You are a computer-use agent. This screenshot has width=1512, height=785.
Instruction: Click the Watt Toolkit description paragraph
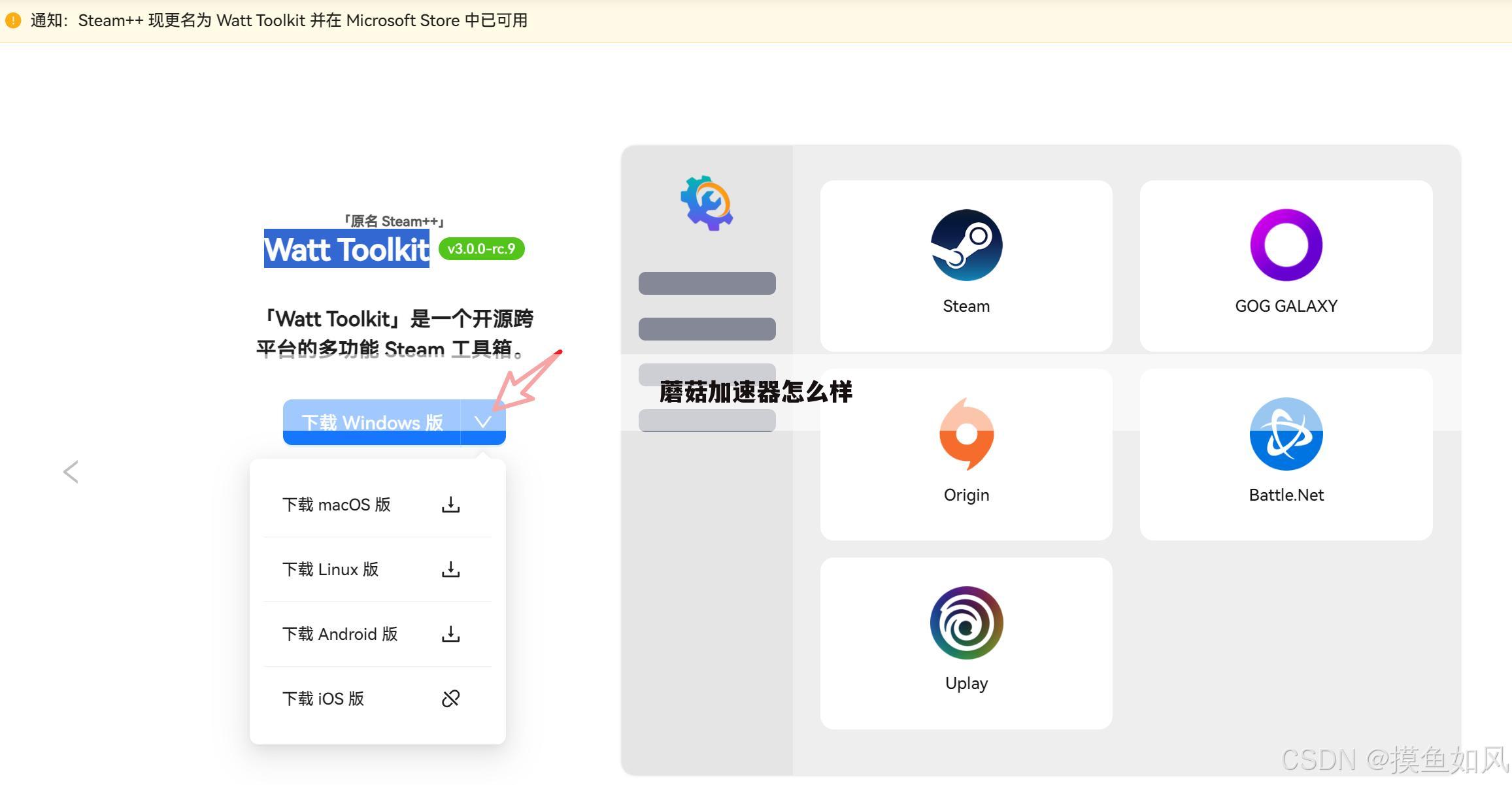click(394, 334)
